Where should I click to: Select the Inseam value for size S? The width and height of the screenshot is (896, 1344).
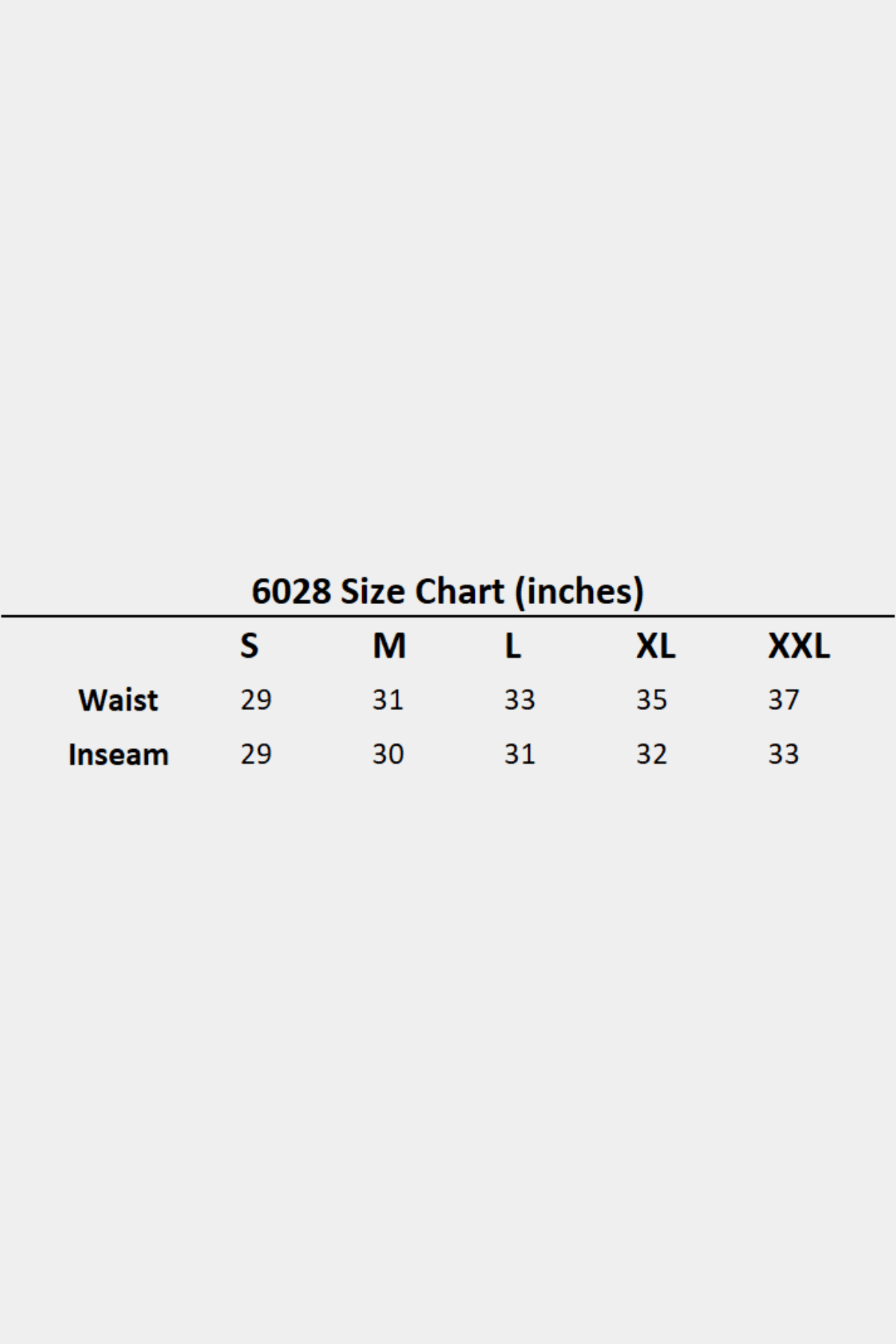point(256,755)
